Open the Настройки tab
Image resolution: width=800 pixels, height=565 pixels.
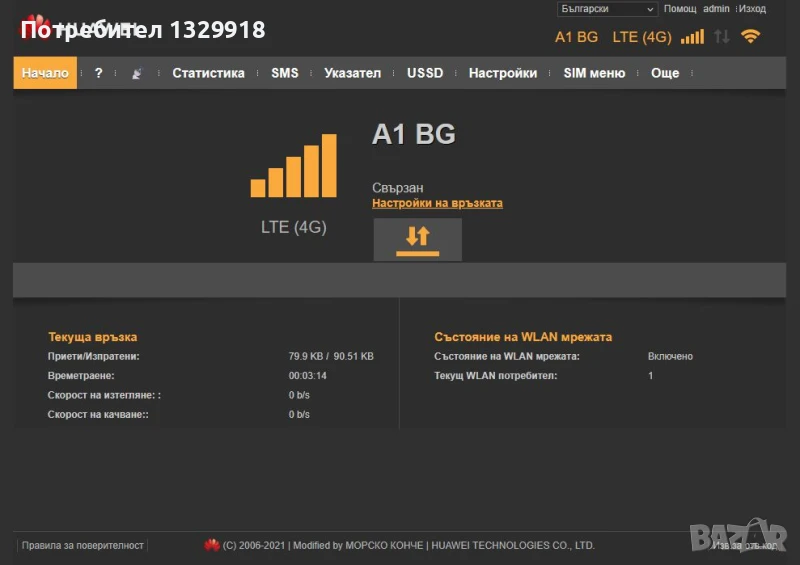(x=503, y=73)
